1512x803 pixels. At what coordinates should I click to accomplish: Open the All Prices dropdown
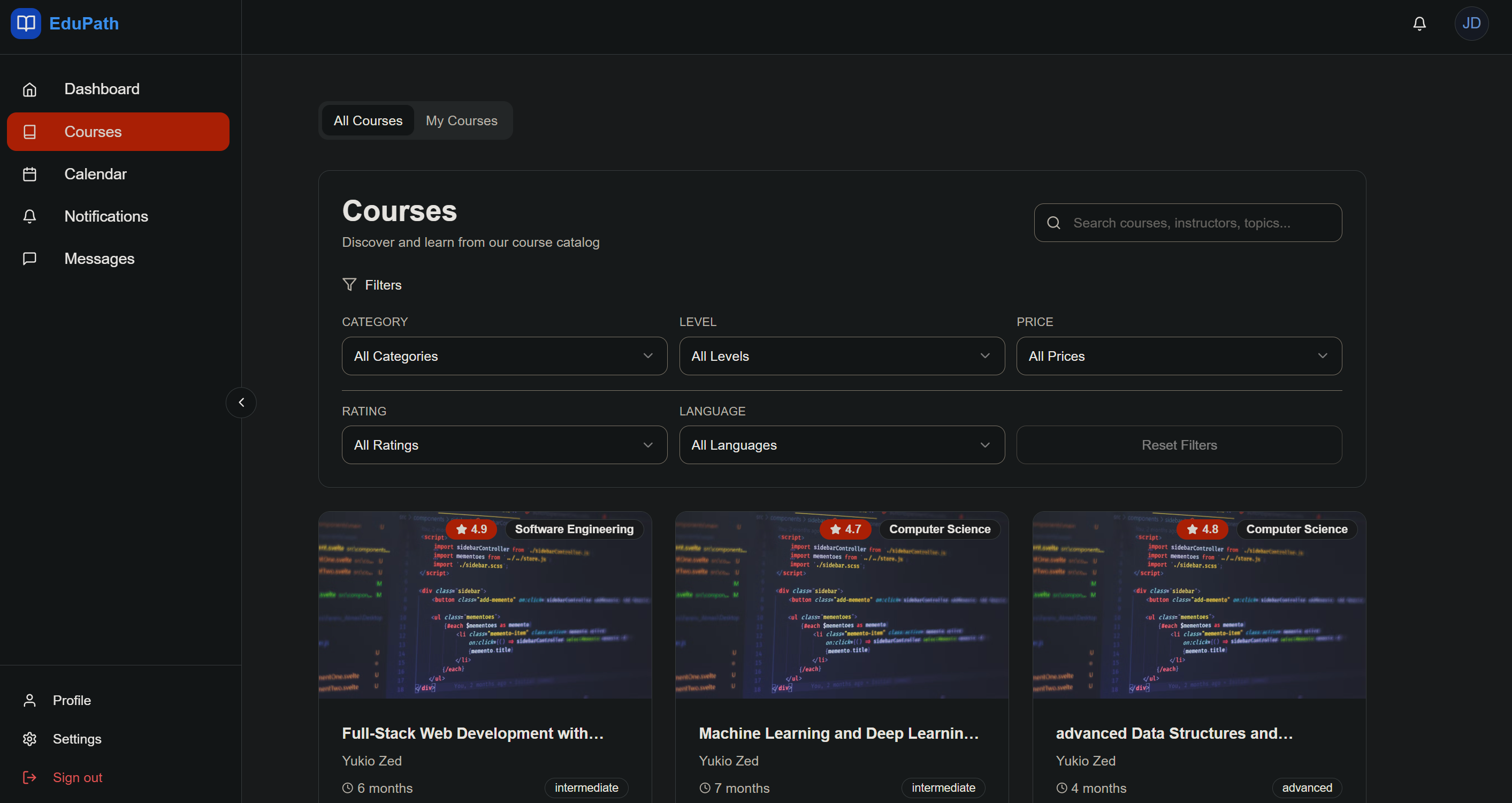[1179, 356]
